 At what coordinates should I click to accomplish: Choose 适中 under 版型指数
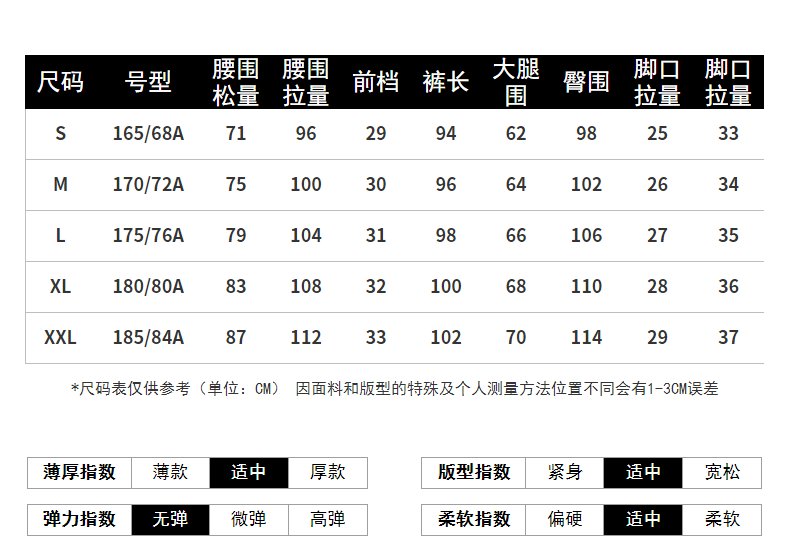tap(643, 473)
